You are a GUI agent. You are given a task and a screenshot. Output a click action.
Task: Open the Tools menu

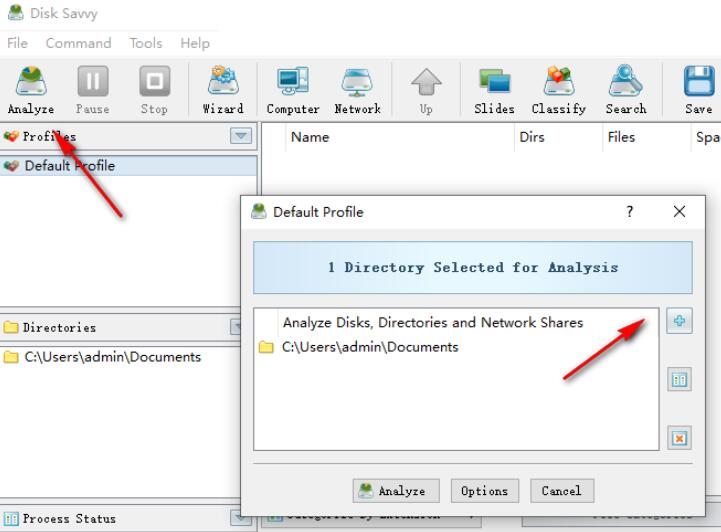point(145,43)
